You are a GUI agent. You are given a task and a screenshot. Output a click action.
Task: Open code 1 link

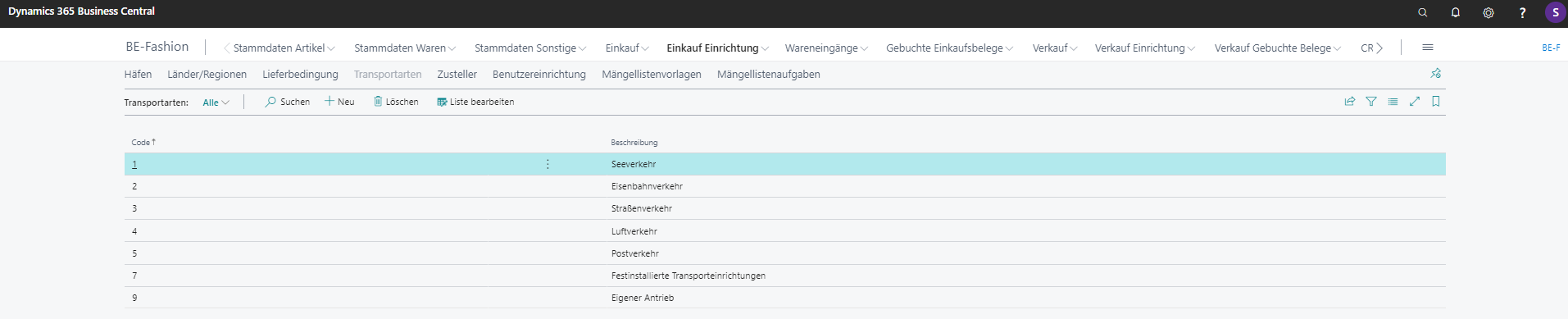coord(134,164)
